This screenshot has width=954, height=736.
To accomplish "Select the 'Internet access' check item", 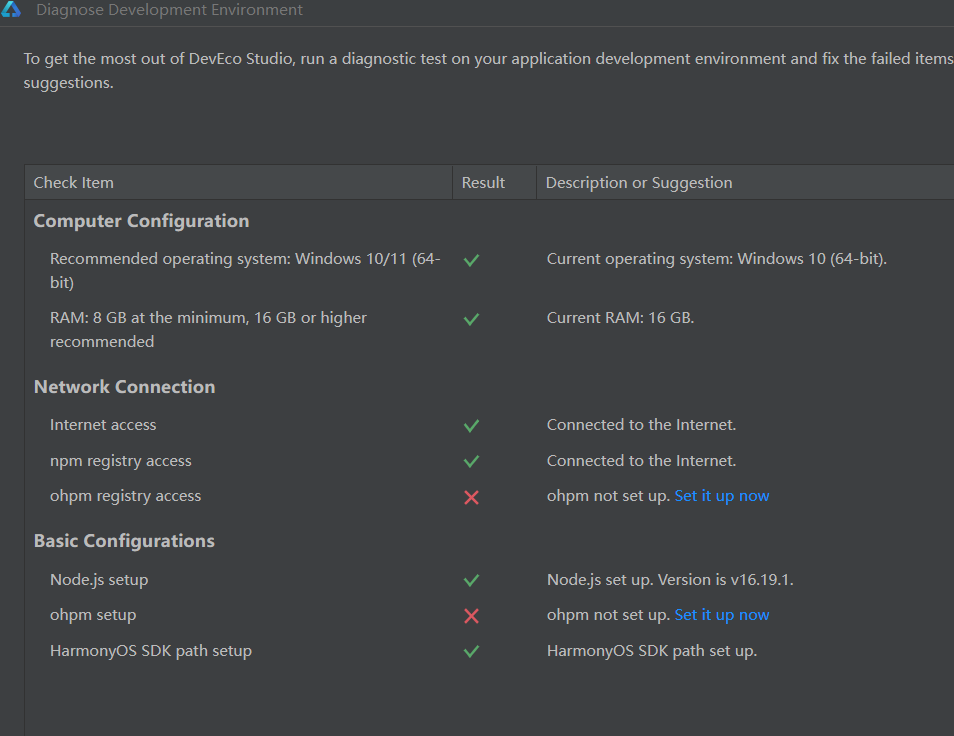I will pyautogui.click(x=103, y=425).
